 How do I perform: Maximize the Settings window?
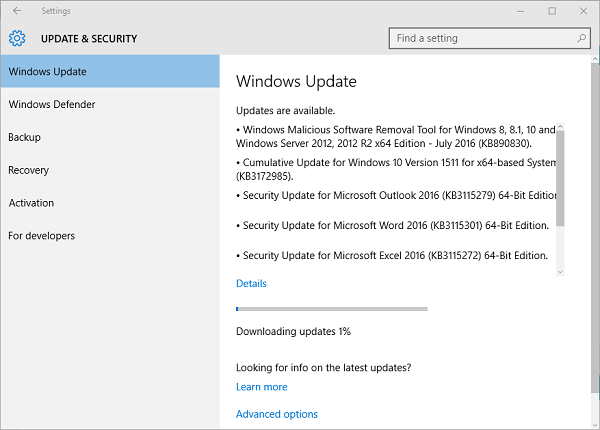[552, 11]
